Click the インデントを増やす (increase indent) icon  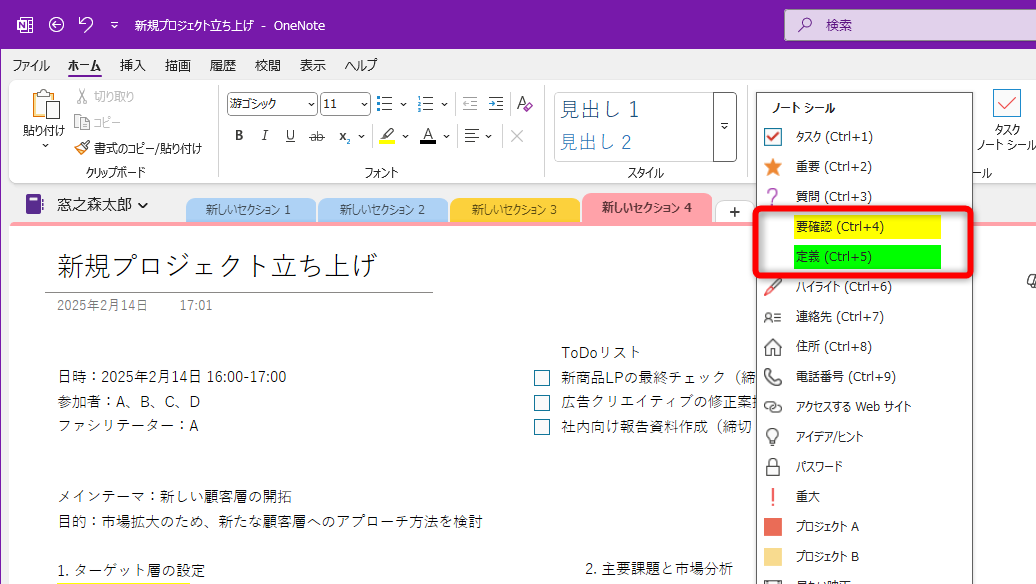pyautogui.click(x=496, y=103)
